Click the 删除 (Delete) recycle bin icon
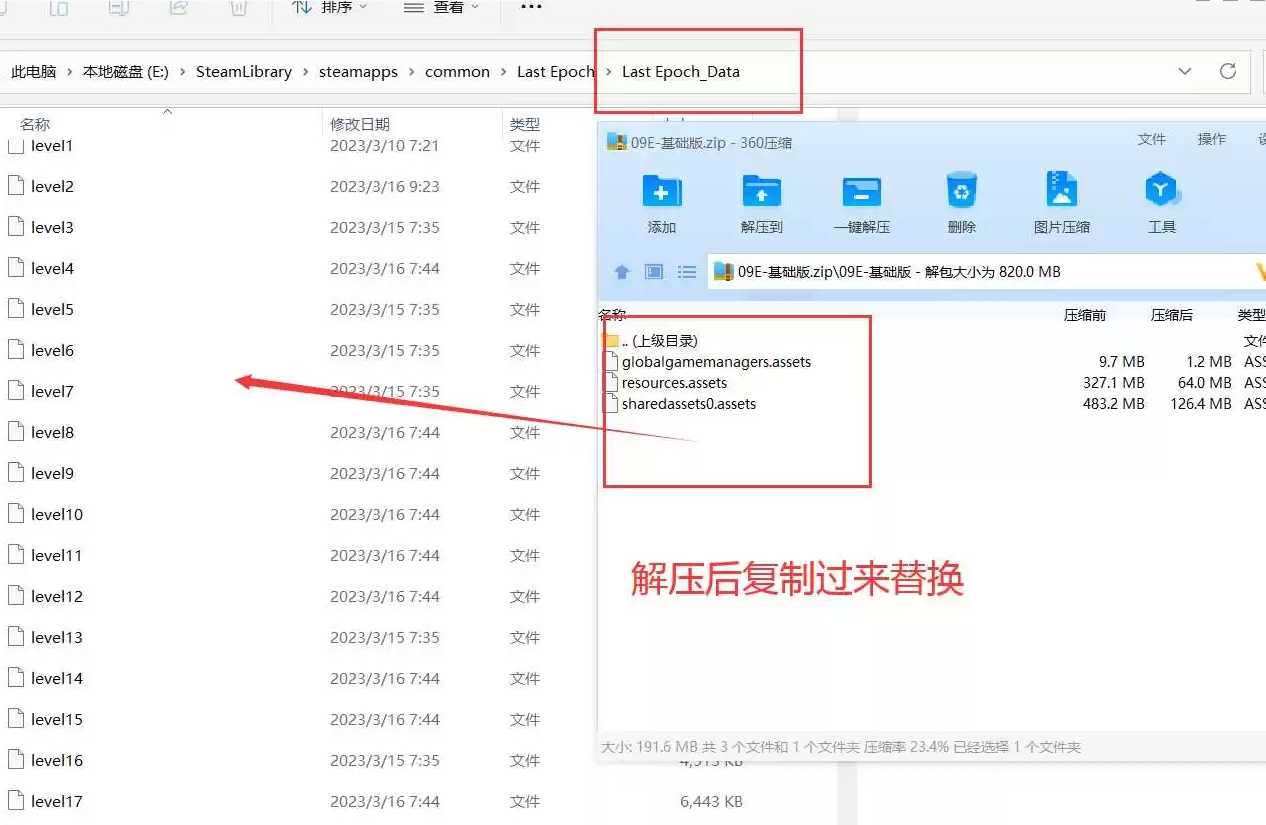Screen dimensions: 1266x825 (961, 191)
